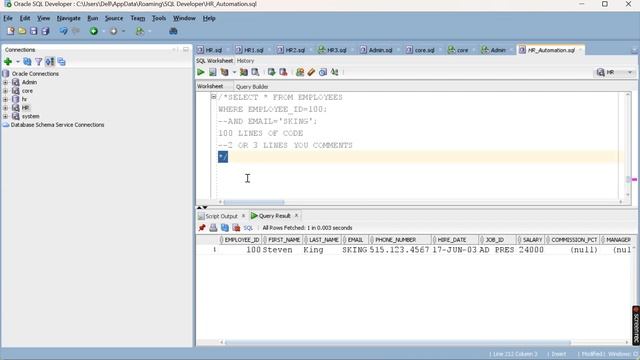Click the Clear eraser icon in worksheet toolbar
This screenshot has height=360, width=640.
(x=311, y=72)
